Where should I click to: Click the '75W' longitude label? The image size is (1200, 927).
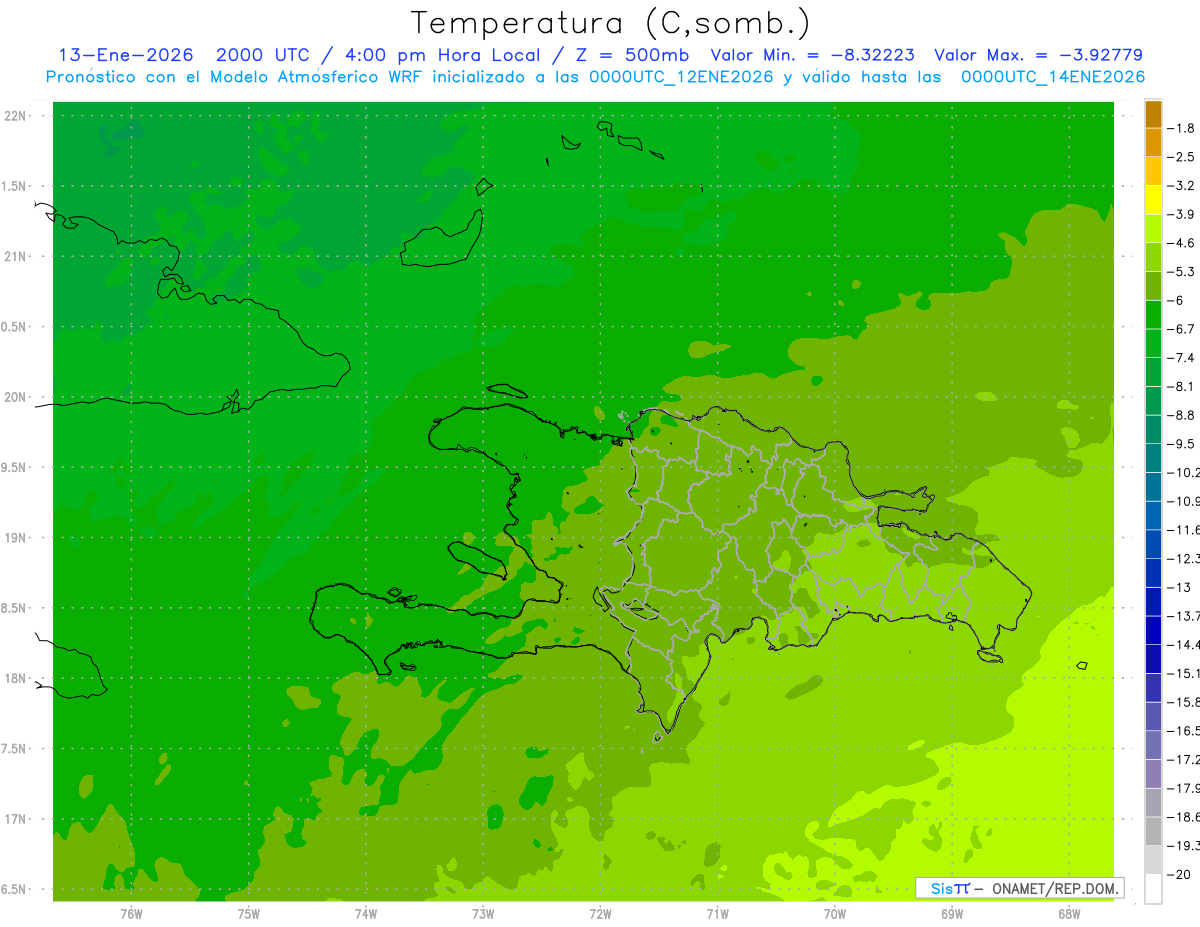pos(249,913)
